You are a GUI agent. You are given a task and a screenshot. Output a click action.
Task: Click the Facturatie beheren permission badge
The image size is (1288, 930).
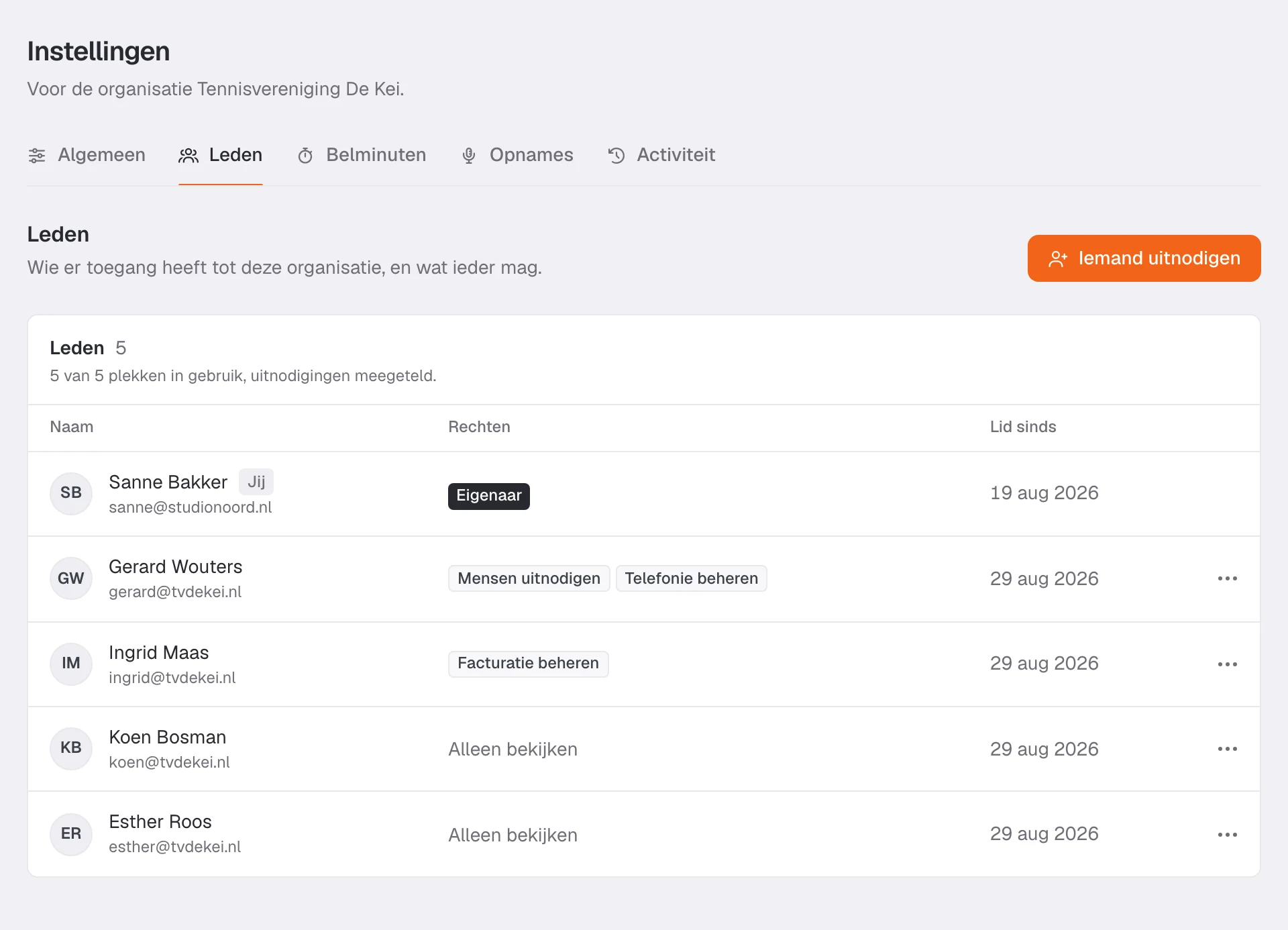click(x=529, y=664)
